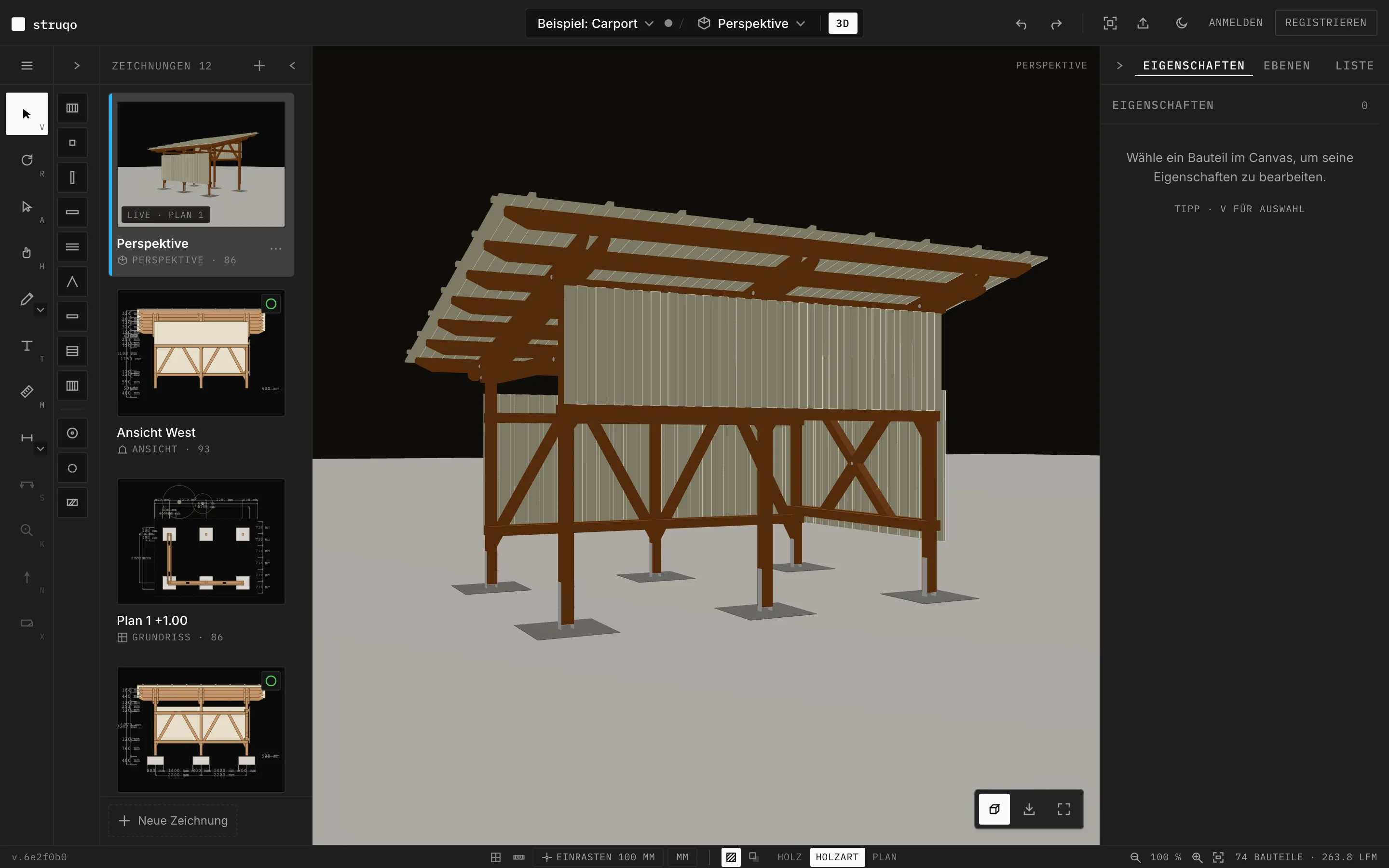Select the magnifier tool (K)

click(x=27, y=530)
